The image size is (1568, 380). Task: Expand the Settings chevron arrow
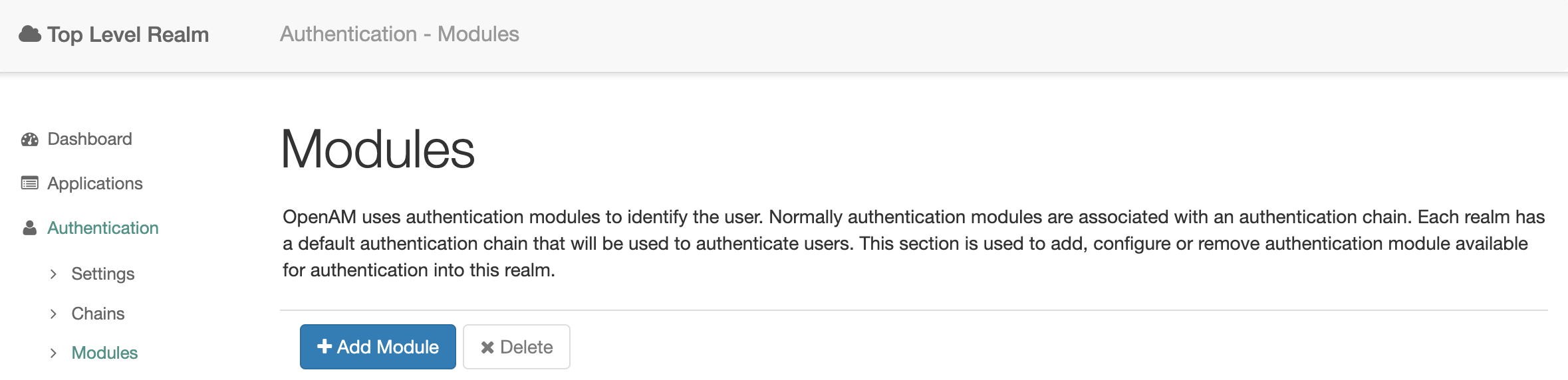click(53, 274)
